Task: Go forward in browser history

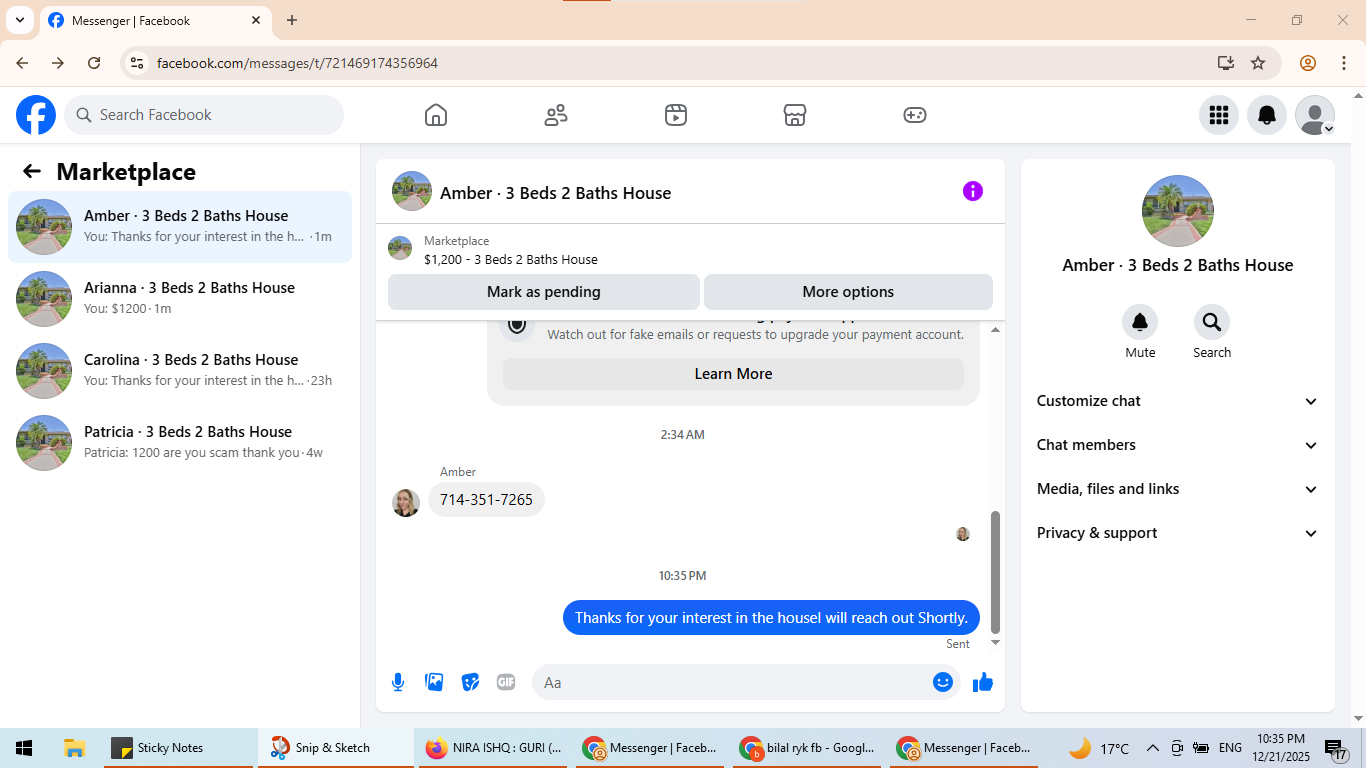Action: [x=58, y=63]
